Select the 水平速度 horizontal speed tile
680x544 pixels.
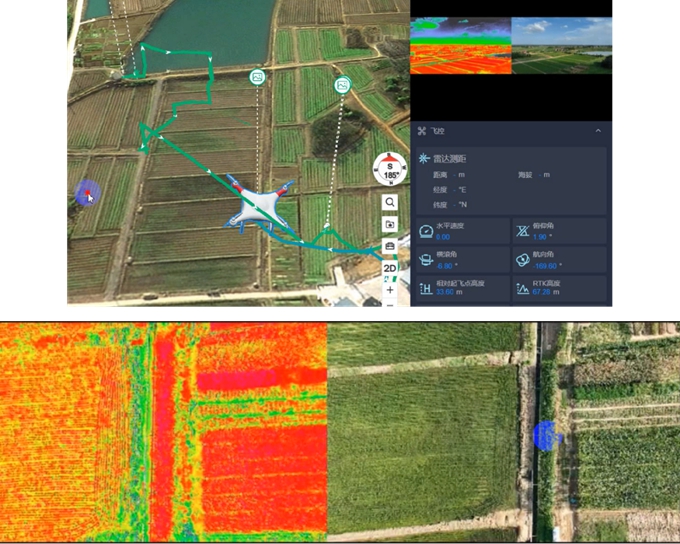[x=461, y=231]
